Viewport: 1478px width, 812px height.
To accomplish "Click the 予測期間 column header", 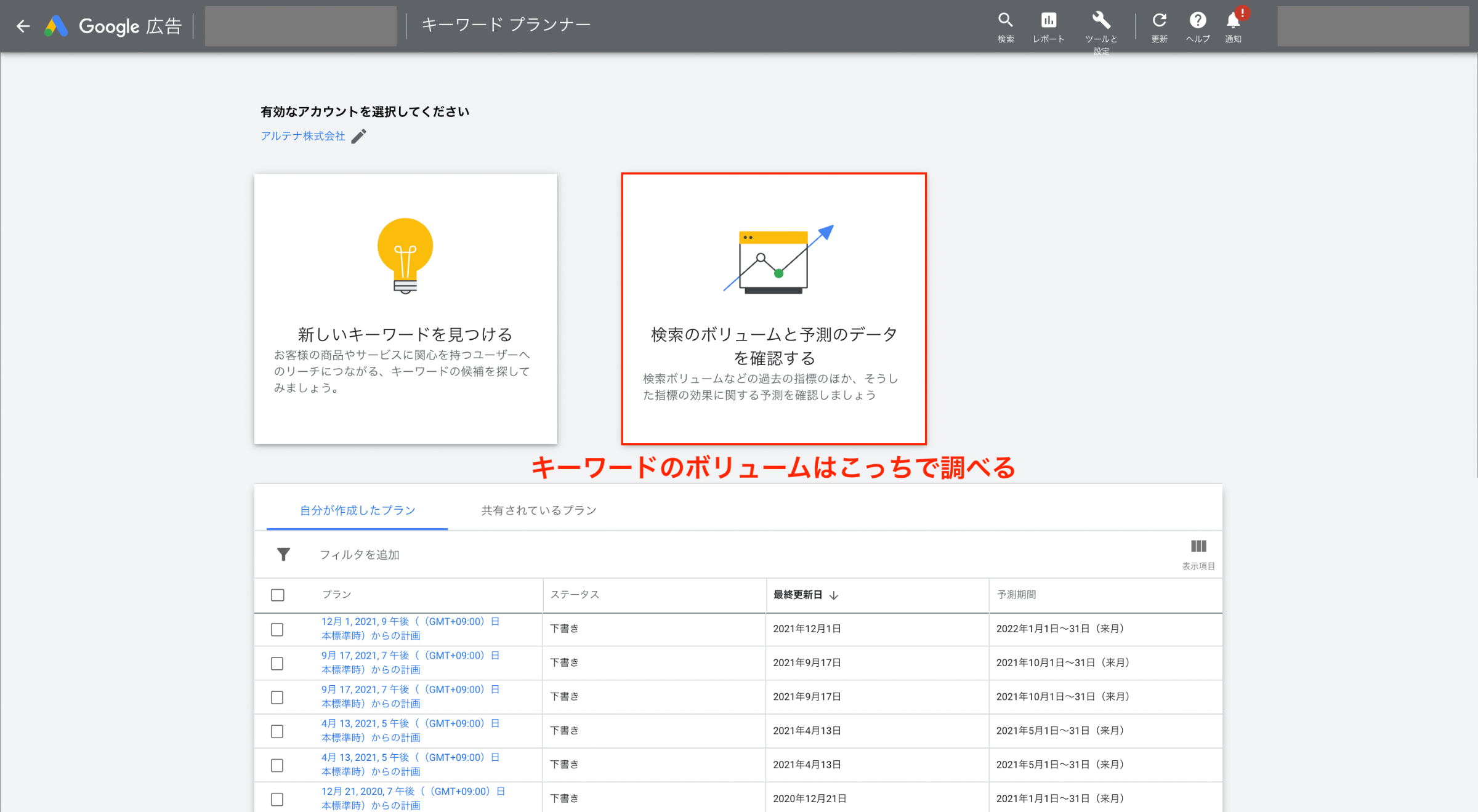I will tap(1017, 595).
